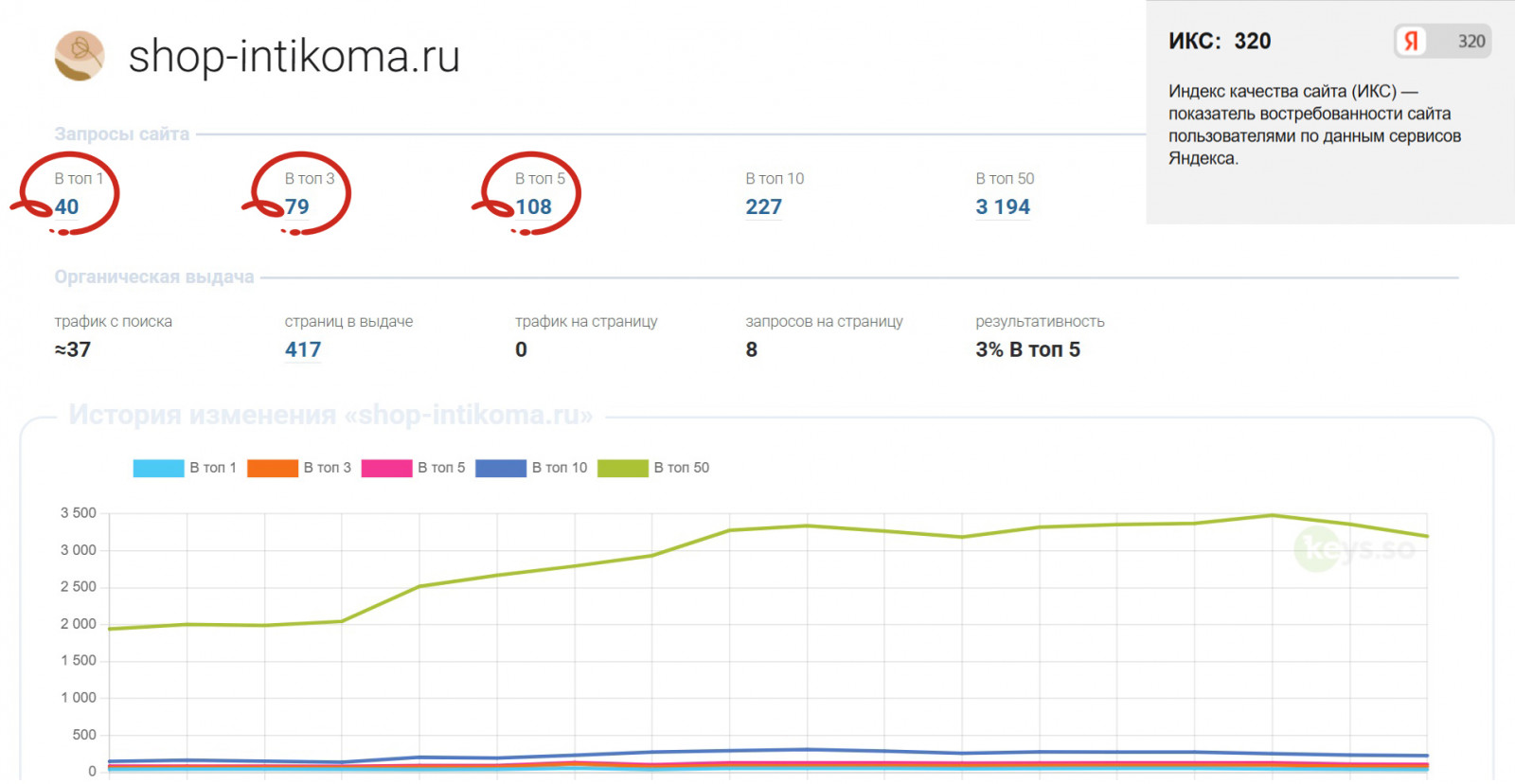Click the green В топ 50 line peak
This screenshot has height=784, width=1515.
[x=1272, y=515]
